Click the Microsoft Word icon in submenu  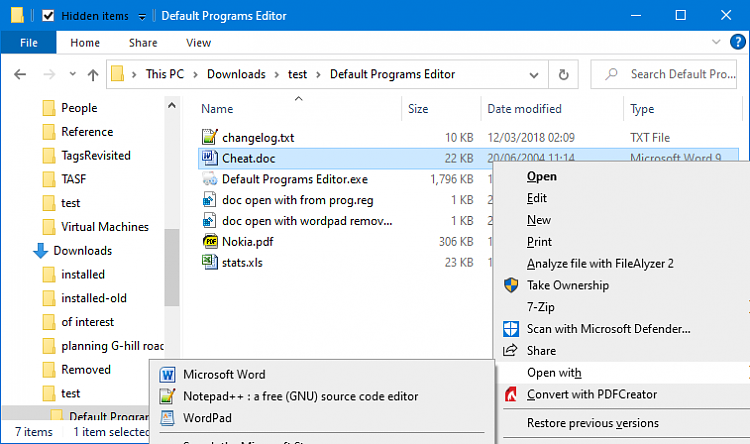pos(166,374)
